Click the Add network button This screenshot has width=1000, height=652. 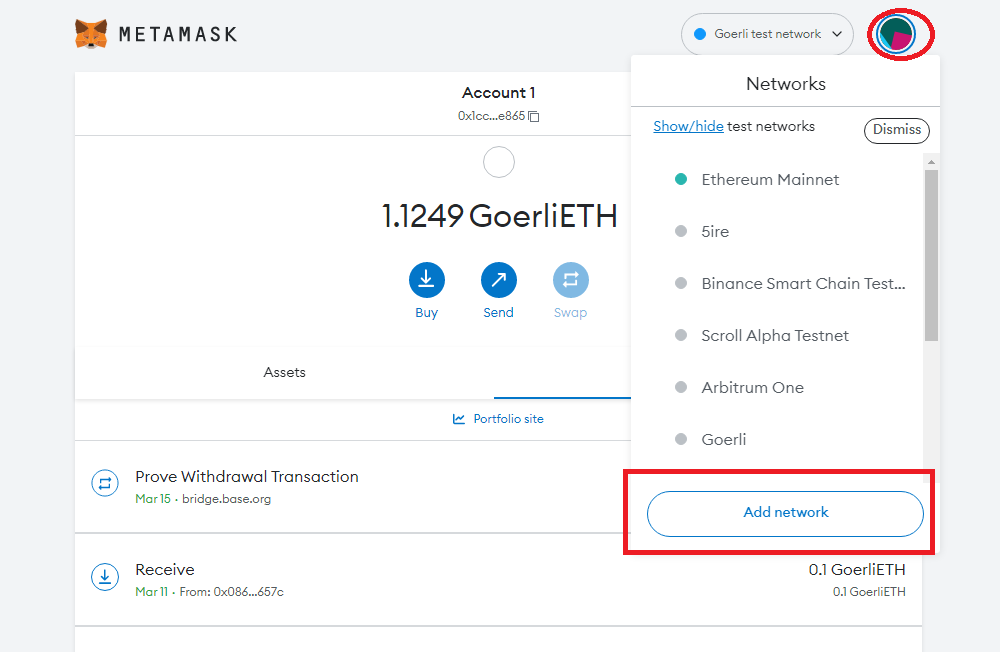[x=785, y=513]
